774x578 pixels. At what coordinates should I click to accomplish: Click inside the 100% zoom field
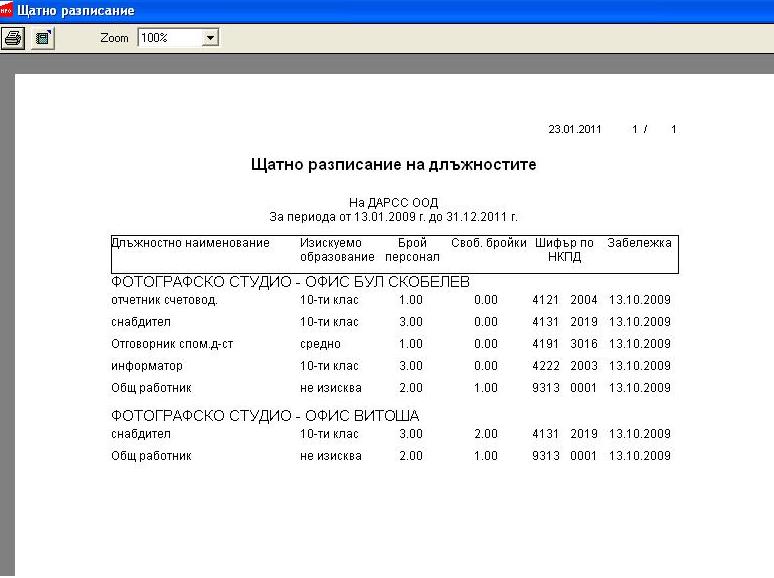point(170,38)
